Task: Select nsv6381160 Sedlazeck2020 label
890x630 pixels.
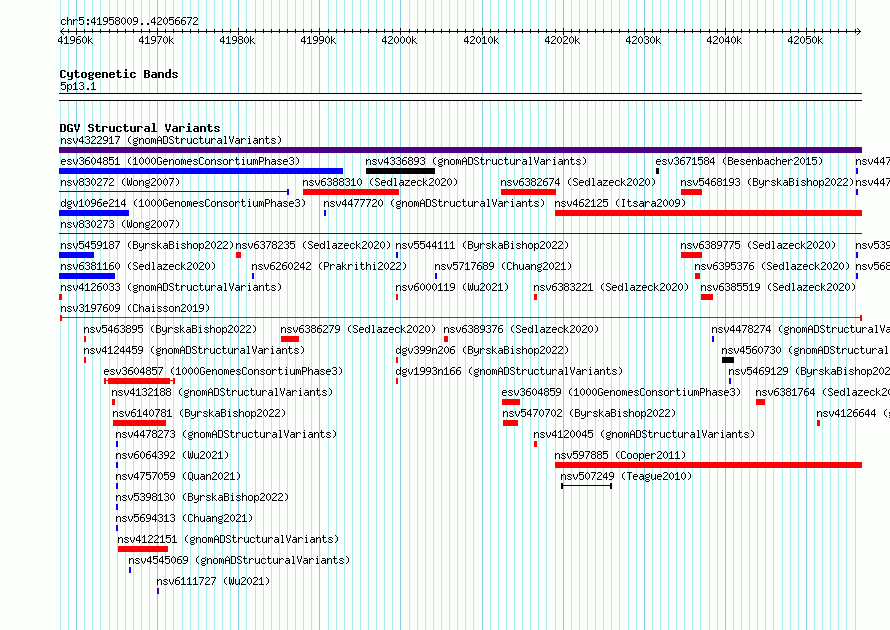Action: pyautogui.click(x=138, y=266)
